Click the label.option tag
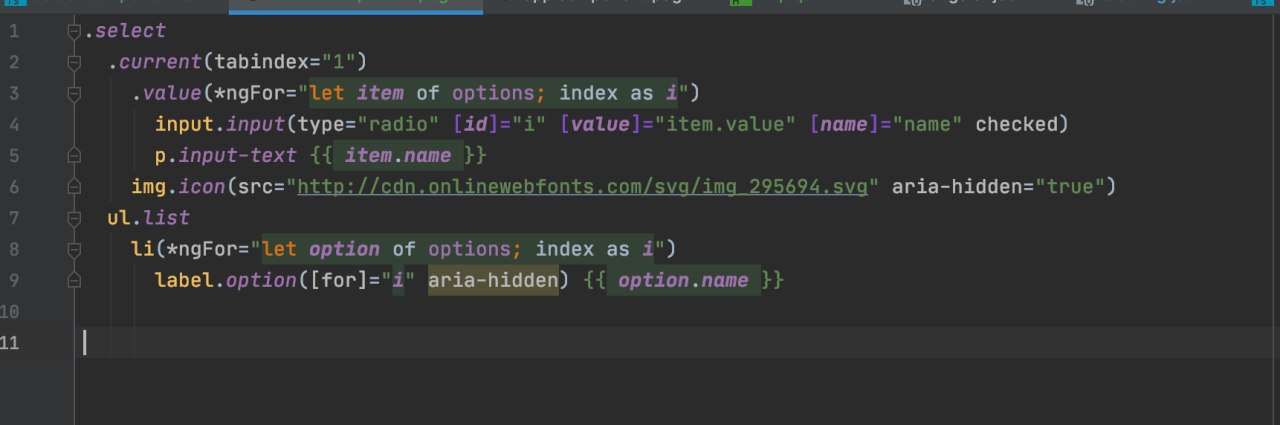 point(226,280)
